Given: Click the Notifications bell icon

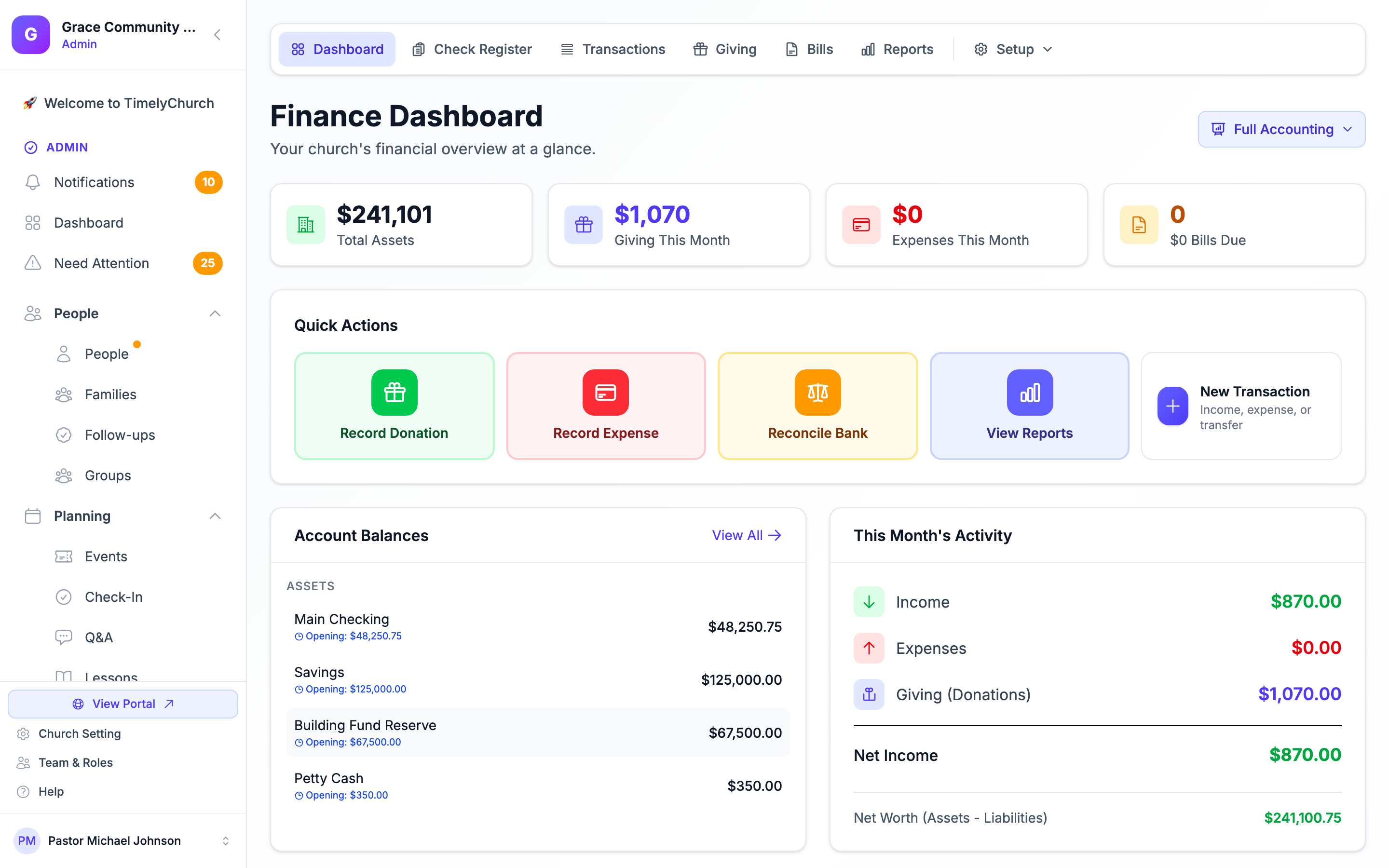Looking at the screenshot, I should pos(33,182).
